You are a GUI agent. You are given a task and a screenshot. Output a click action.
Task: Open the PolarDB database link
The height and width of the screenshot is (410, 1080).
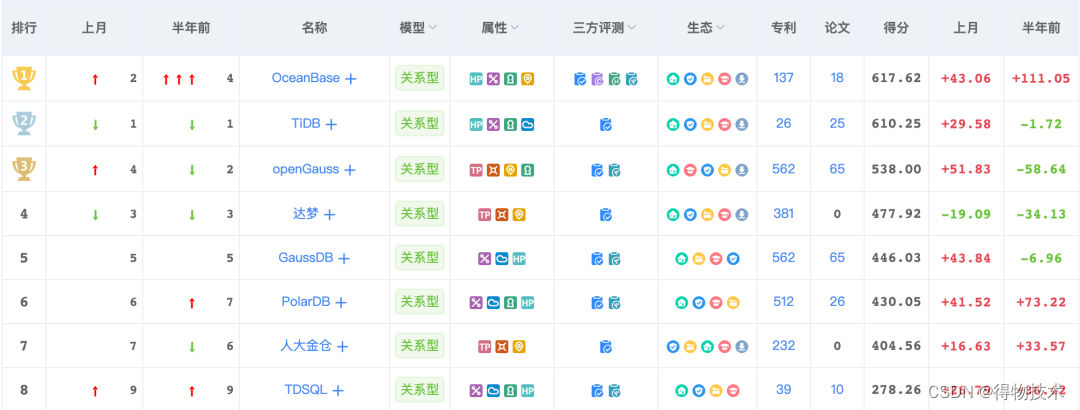306,301
